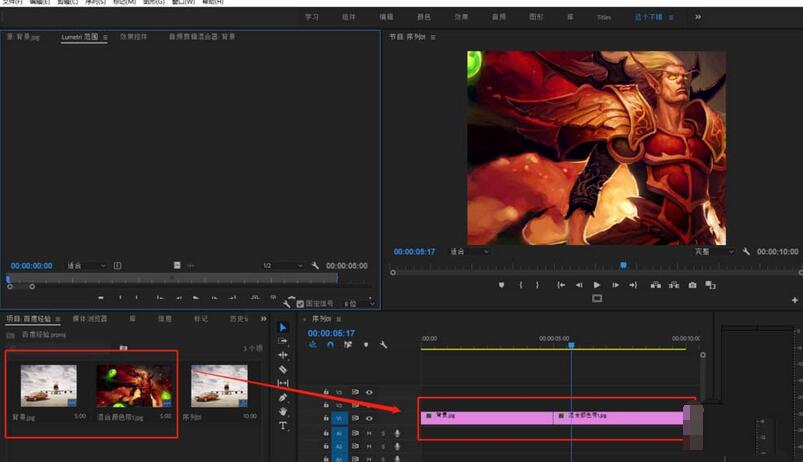
Task: Expand workspace overflow chevron in top bar
Action: [698, 17]
